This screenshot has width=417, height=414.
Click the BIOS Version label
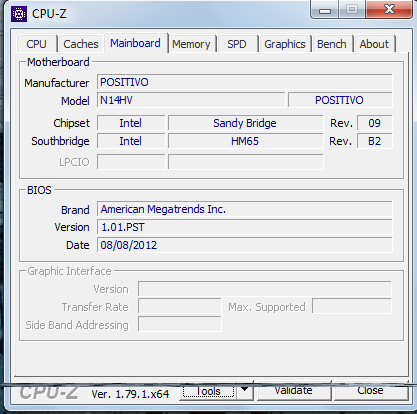[72, 227]
